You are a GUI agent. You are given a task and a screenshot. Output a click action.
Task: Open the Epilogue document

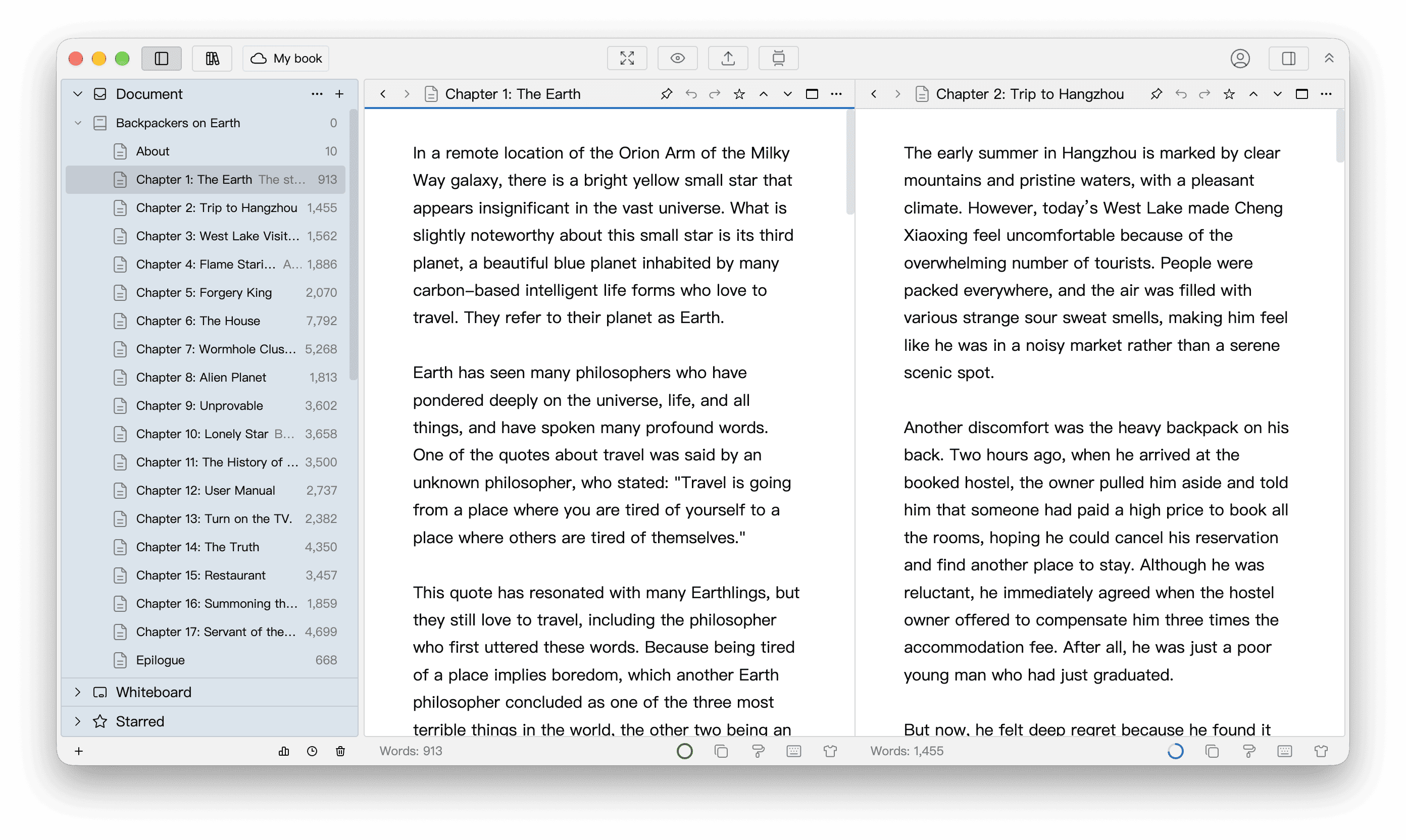coord(206,660)
